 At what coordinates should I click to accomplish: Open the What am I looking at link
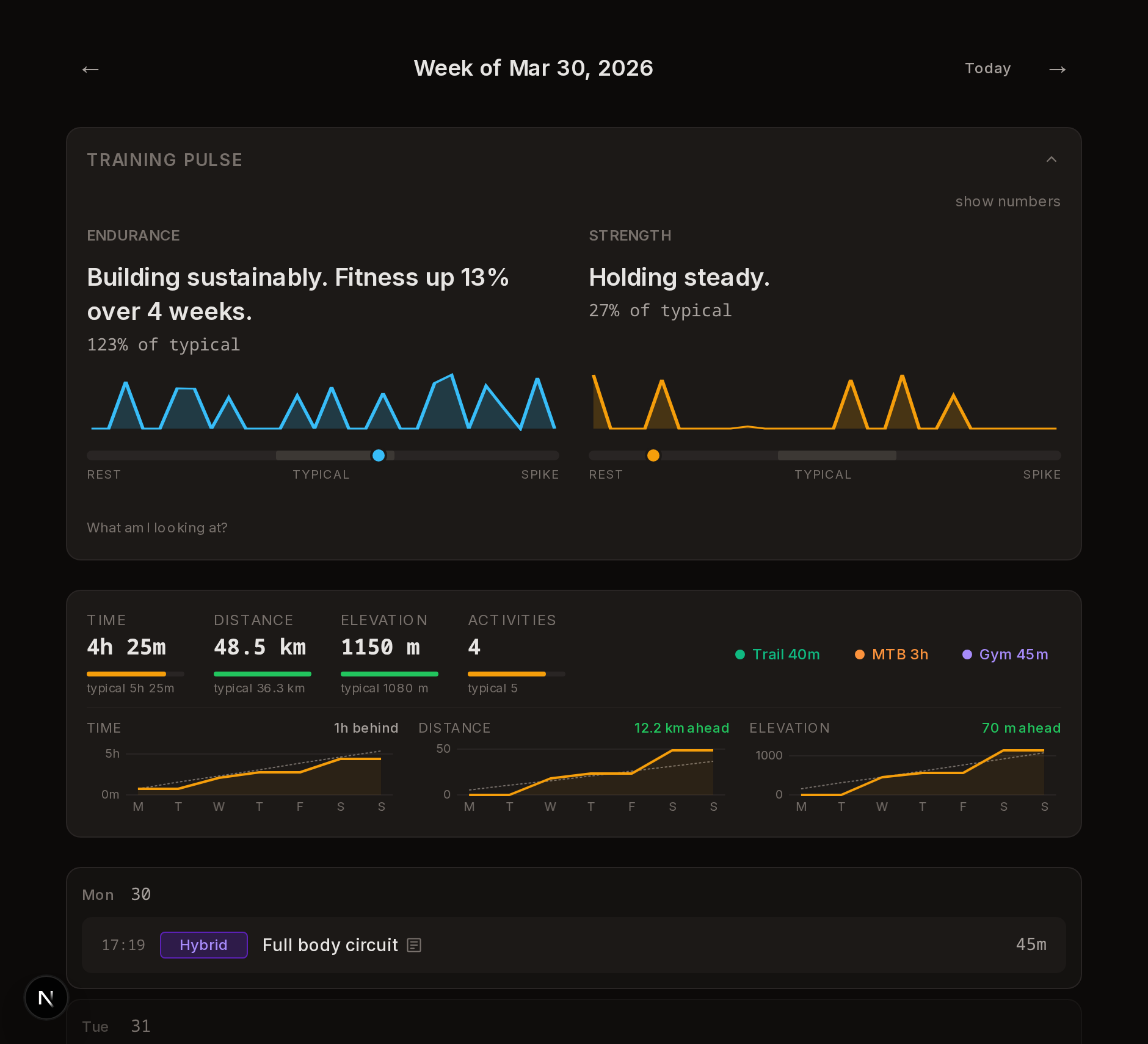[x=157, y=527]
